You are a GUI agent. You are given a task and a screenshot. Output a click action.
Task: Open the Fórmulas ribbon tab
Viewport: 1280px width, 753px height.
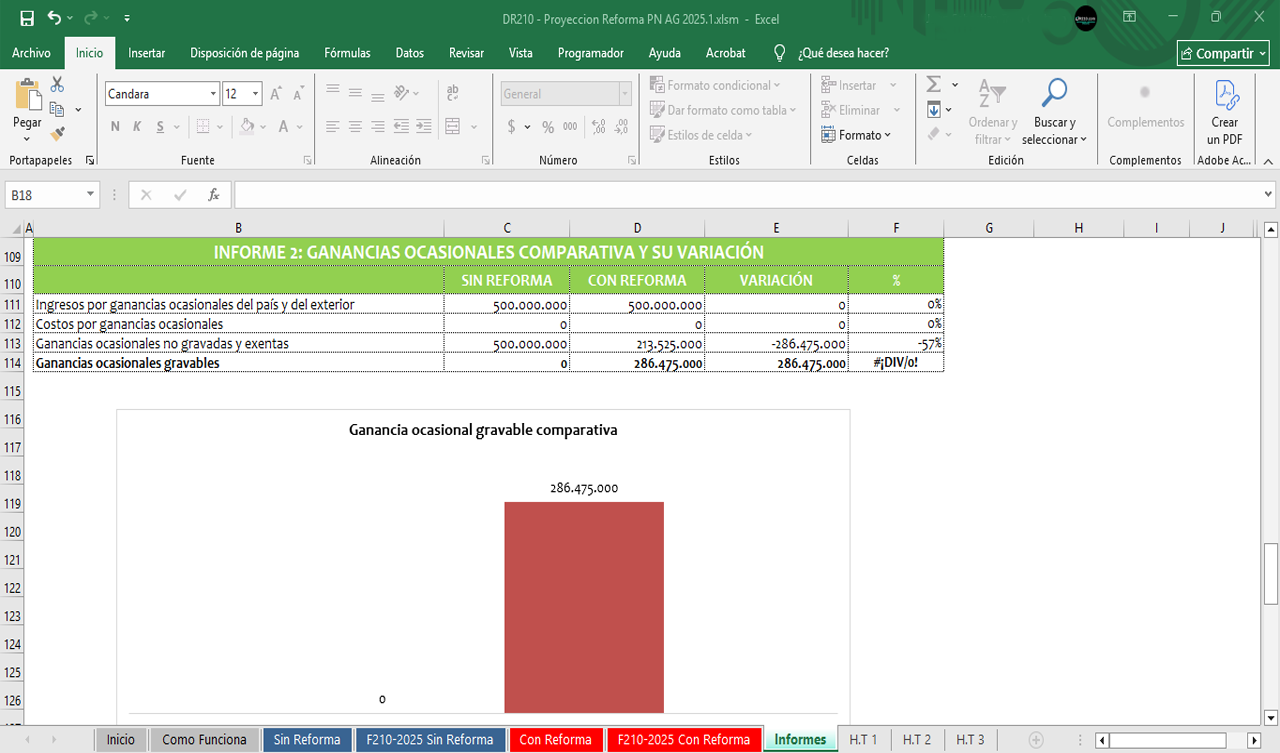click(347, 53)
